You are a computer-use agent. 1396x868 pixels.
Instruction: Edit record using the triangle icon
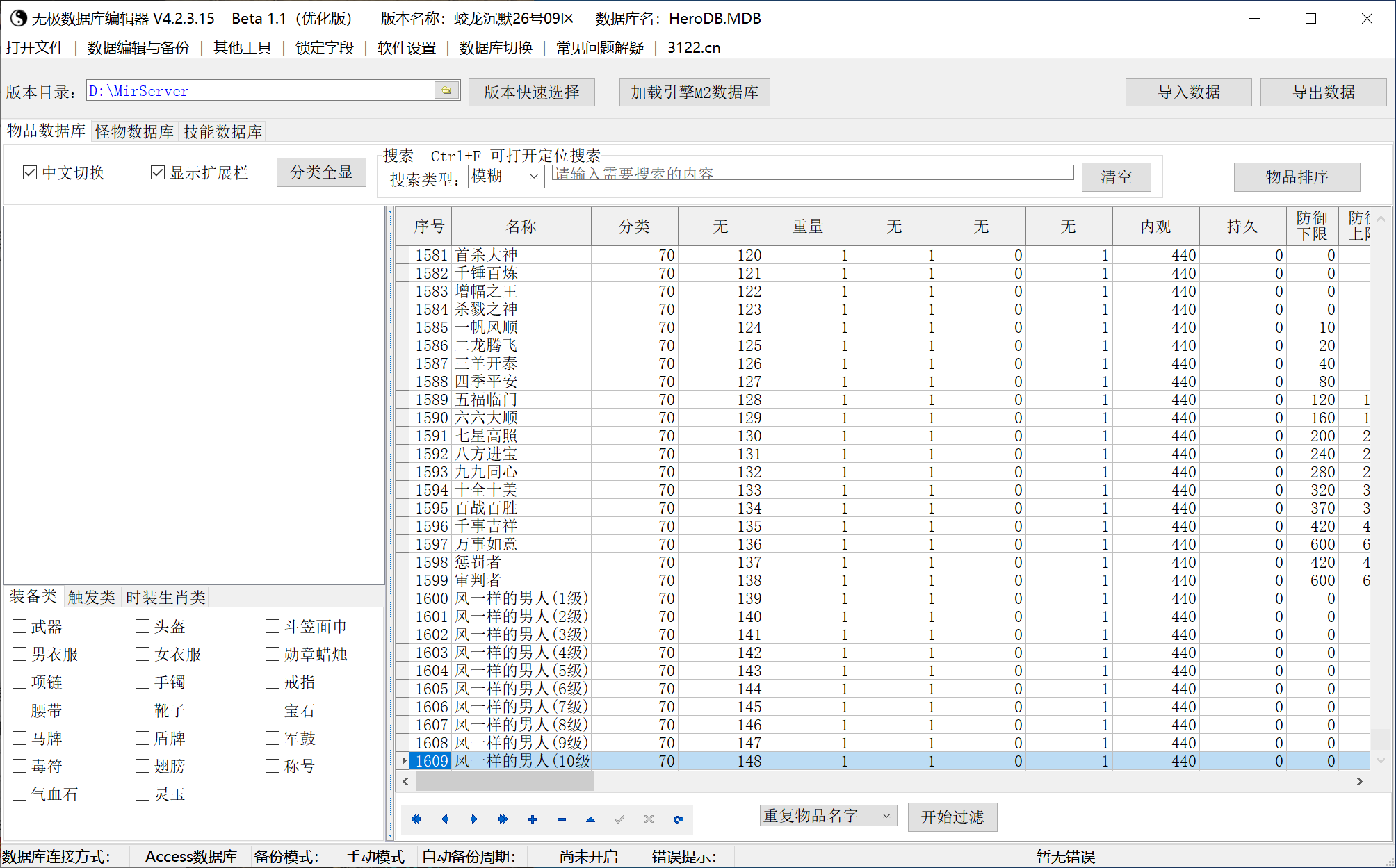coord(590,819)
